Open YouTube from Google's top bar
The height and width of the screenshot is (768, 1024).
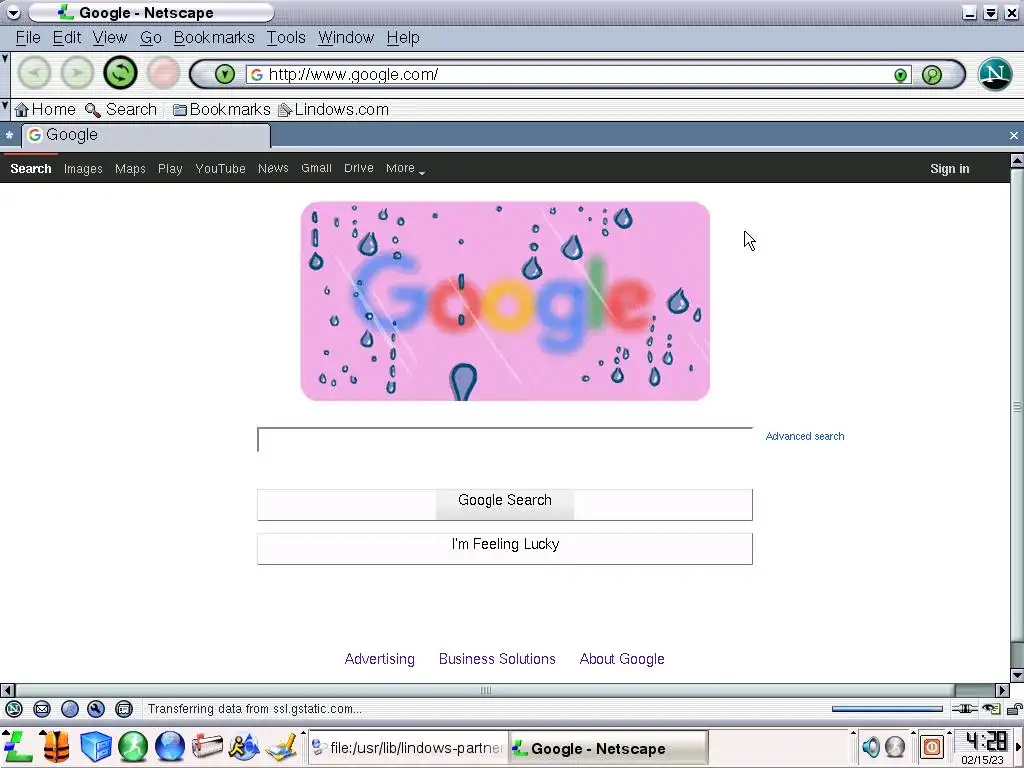pos(220,168)
